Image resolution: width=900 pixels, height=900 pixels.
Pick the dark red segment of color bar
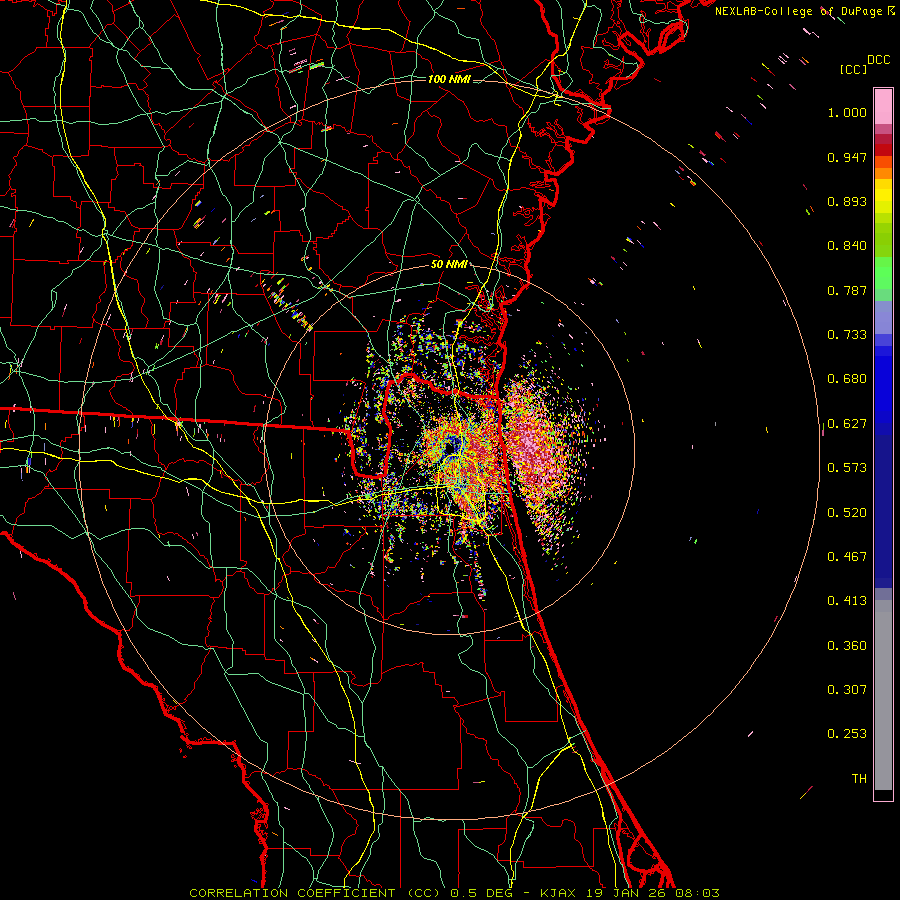pyautogui.click(x=883, y=150)
